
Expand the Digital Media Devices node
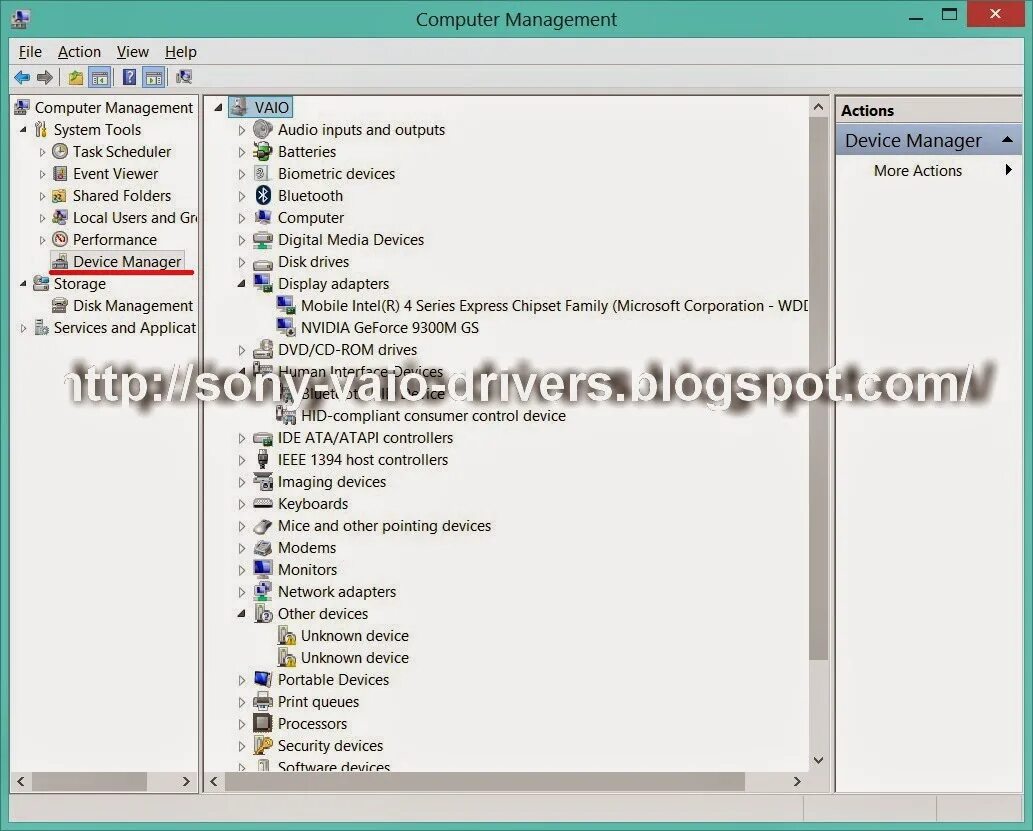tap(242, 240)
